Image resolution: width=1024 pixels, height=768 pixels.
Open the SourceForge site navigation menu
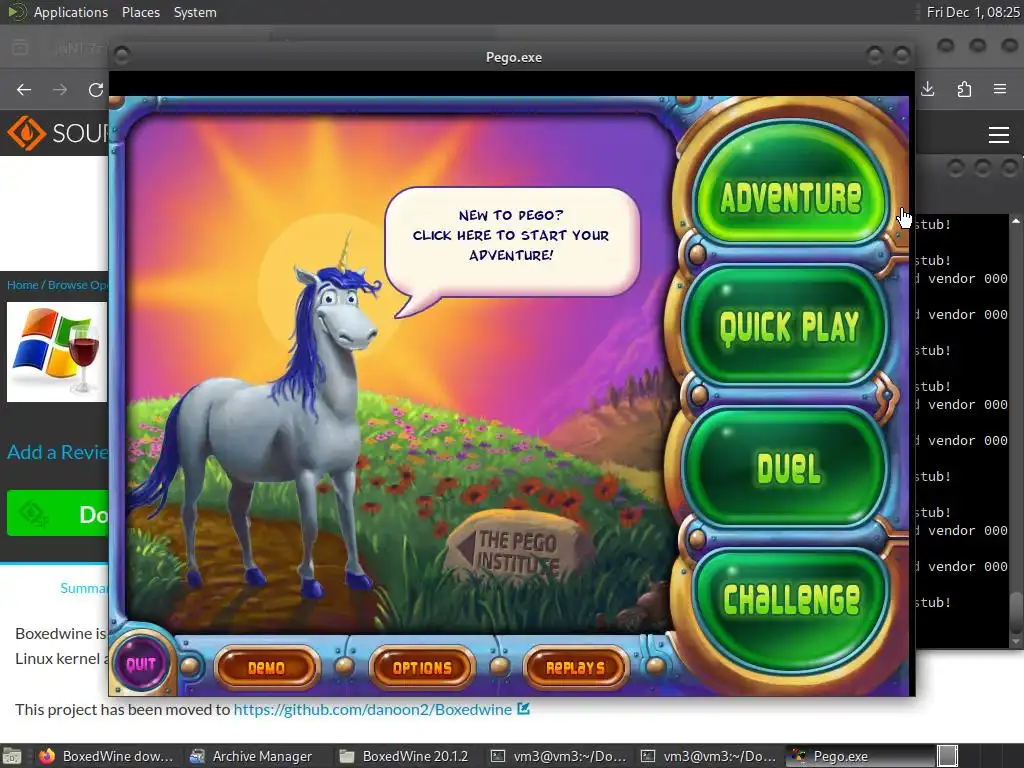999,135
